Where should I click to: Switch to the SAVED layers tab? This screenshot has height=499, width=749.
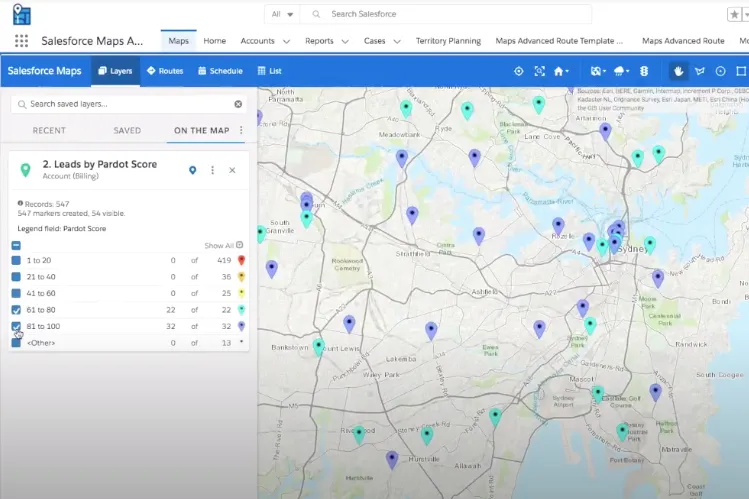[x=127, y=130]
